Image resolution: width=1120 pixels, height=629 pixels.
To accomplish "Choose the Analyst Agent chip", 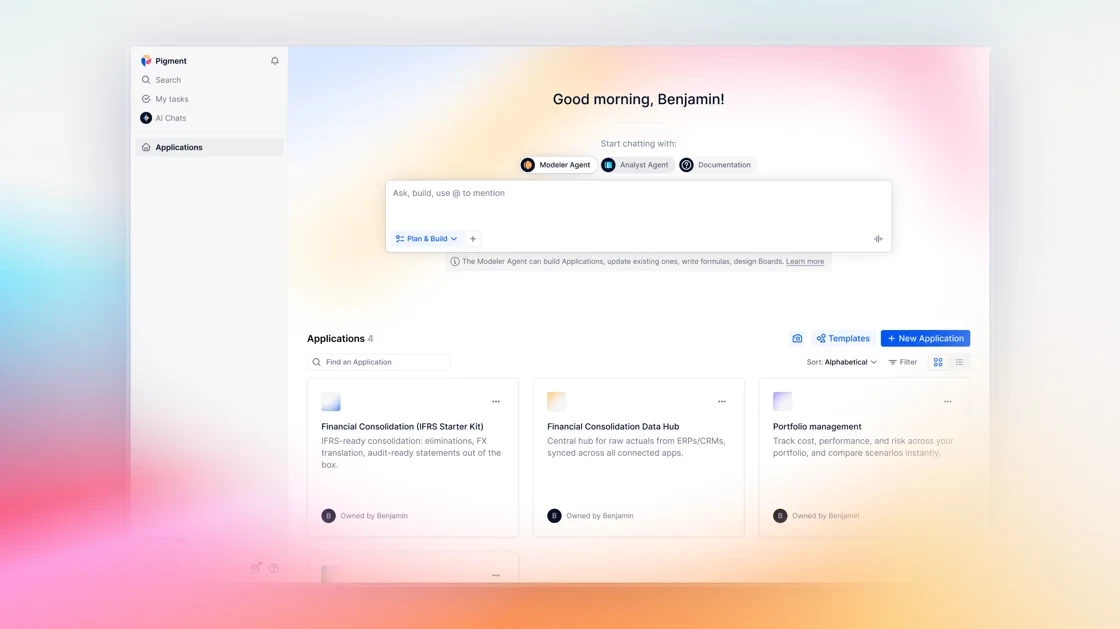I will point(637,165).
